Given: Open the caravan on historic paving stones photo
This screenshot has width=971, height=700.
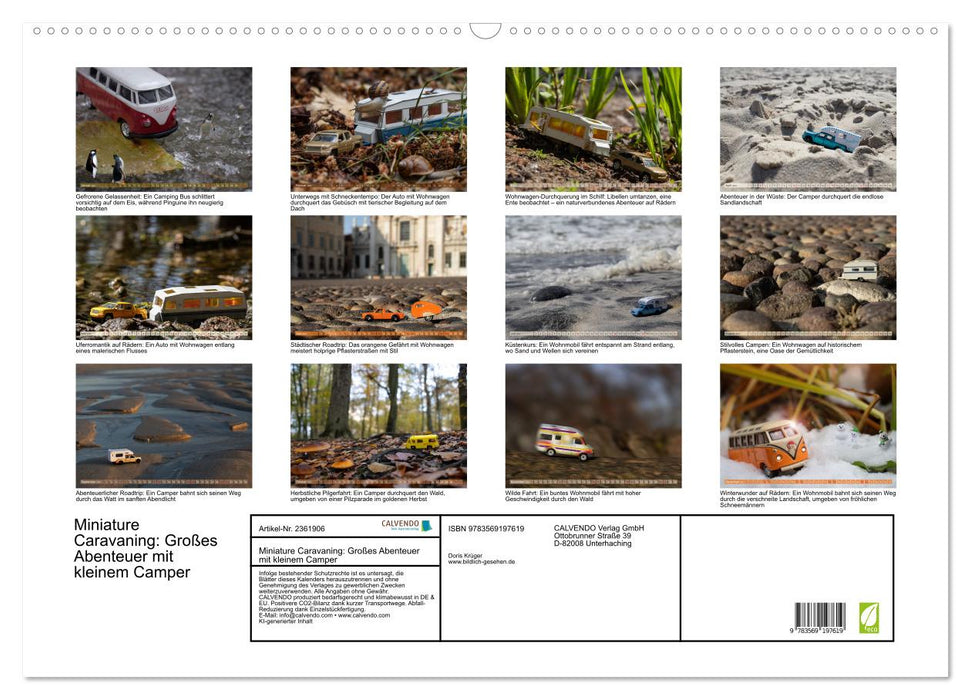Looking at the screenshot, I should (808, 278).
